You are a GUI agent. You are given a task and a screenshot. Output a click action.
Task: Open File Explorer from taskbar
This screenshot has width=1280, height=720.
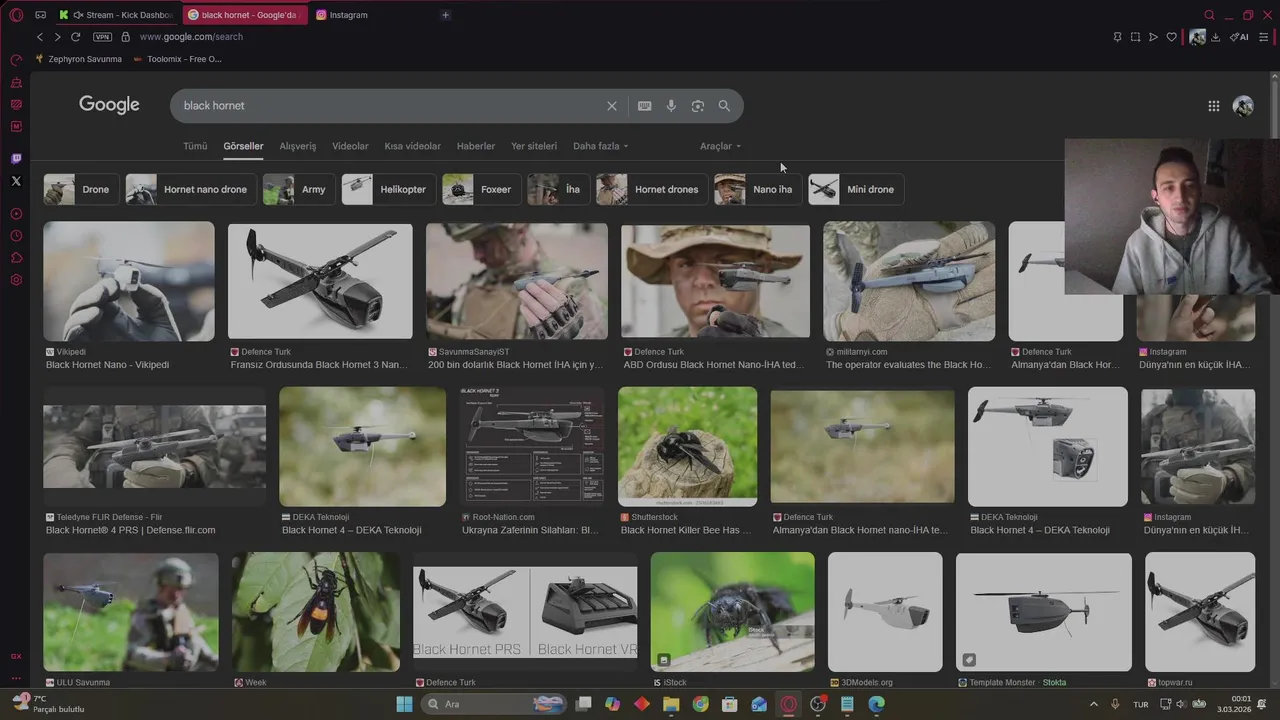(671, 704)
